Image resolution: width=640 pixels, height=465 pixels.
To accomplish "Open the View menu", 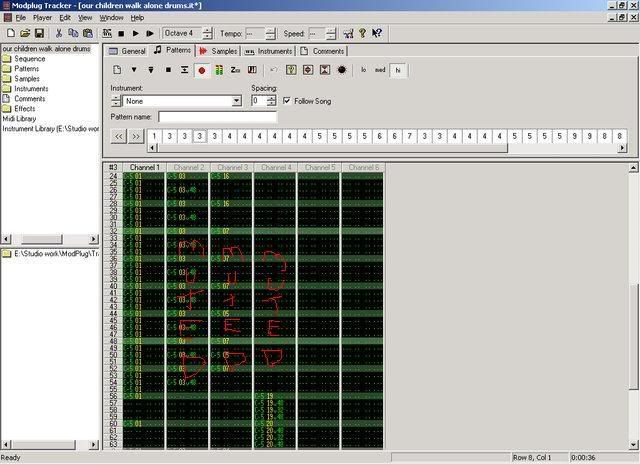I will 85,18.
